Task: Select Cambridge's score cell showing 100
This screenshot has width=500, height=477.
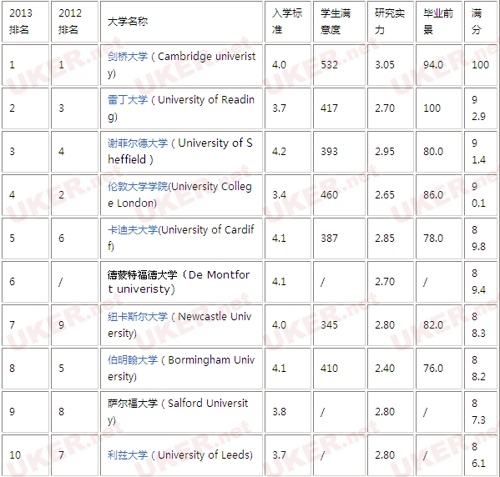Action: click(x=481, y=65)
